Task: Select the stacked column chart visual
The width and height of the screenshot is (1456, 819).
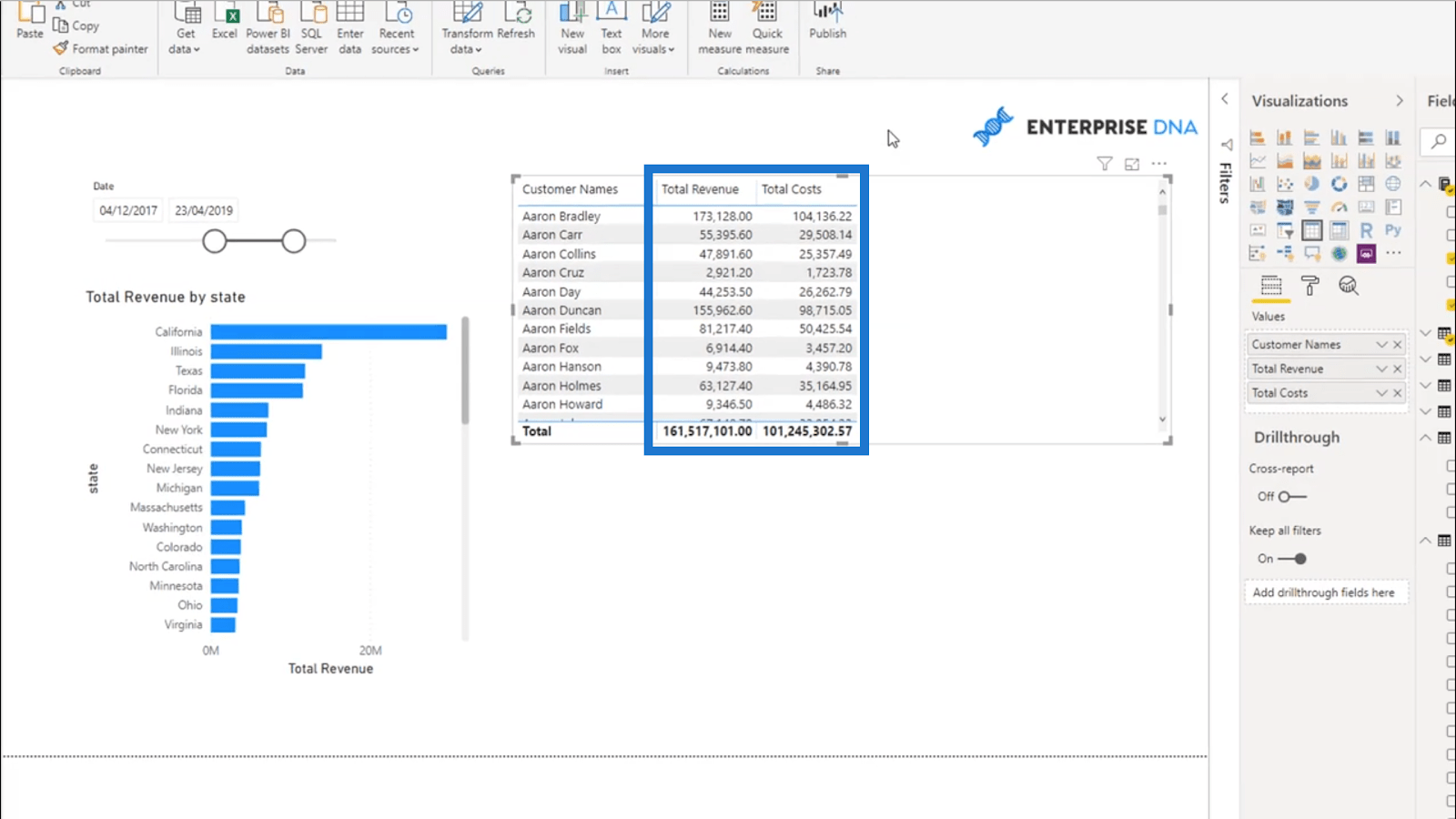Action: pyautogui.click(x=1284, y=137)
